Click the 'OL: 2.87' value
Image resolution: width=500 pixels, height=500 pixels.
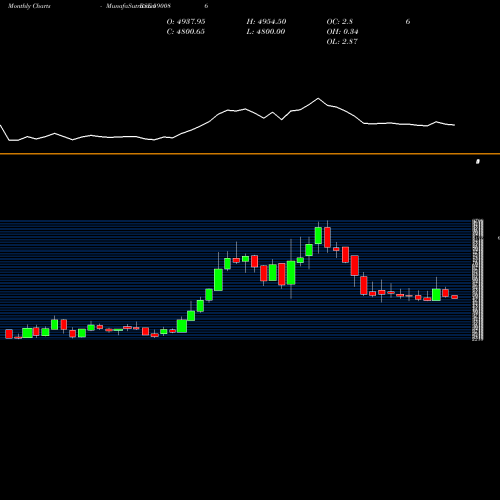pyautogui.click(x=342, y=42)
